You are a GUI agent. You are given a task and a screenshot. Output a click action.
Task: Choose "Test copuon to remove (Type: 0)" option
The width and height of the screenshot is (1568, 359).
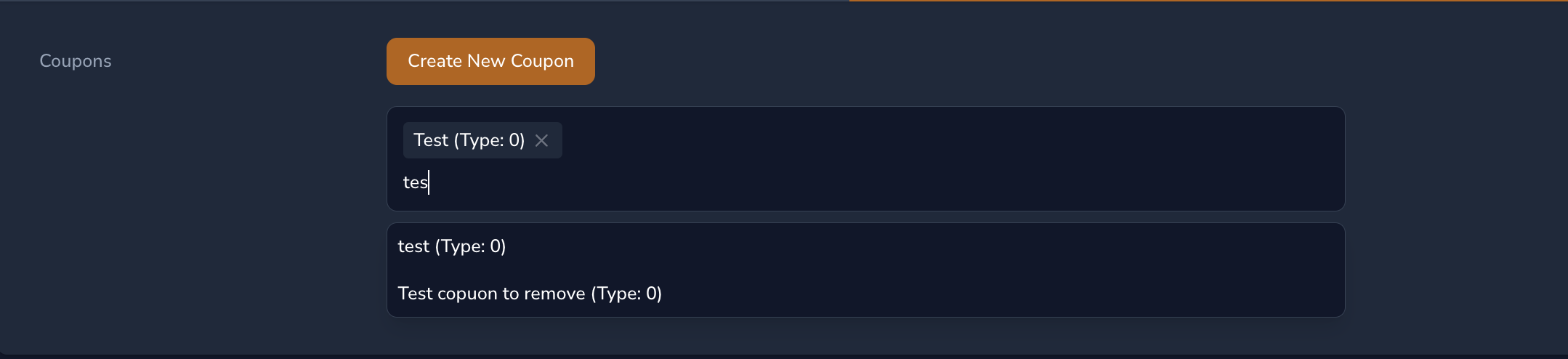pos(530,294)
